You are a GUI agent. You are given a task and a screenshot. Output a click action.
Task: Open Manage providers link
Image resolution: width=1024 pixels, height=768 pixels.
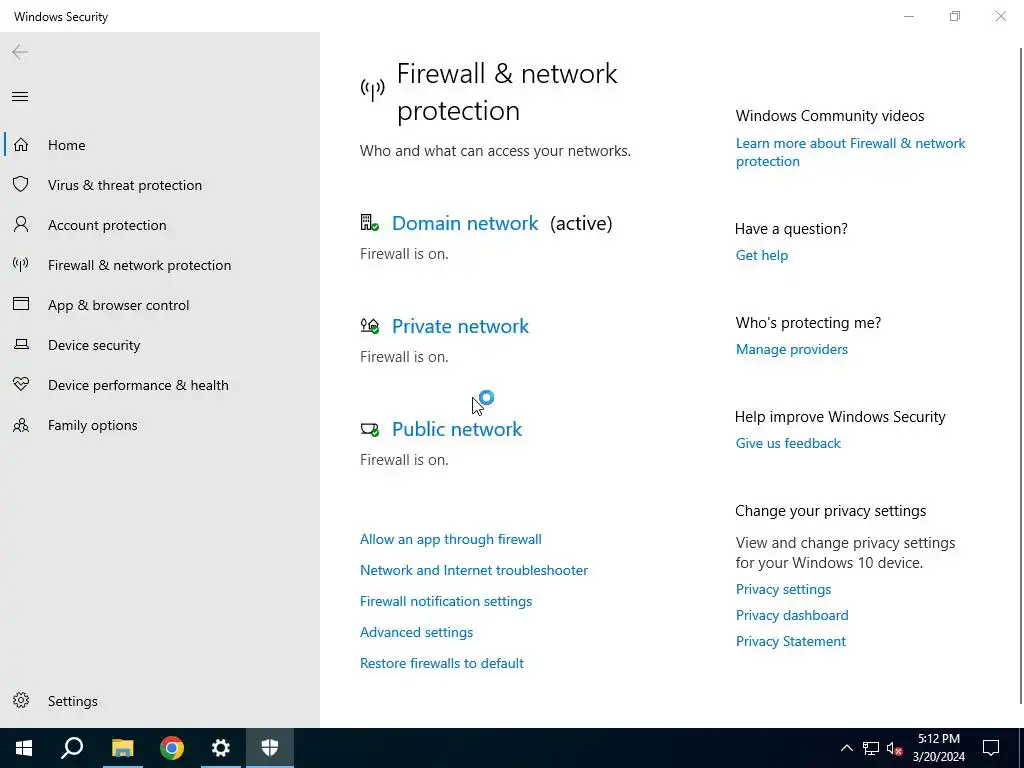(x=791, y=349)
